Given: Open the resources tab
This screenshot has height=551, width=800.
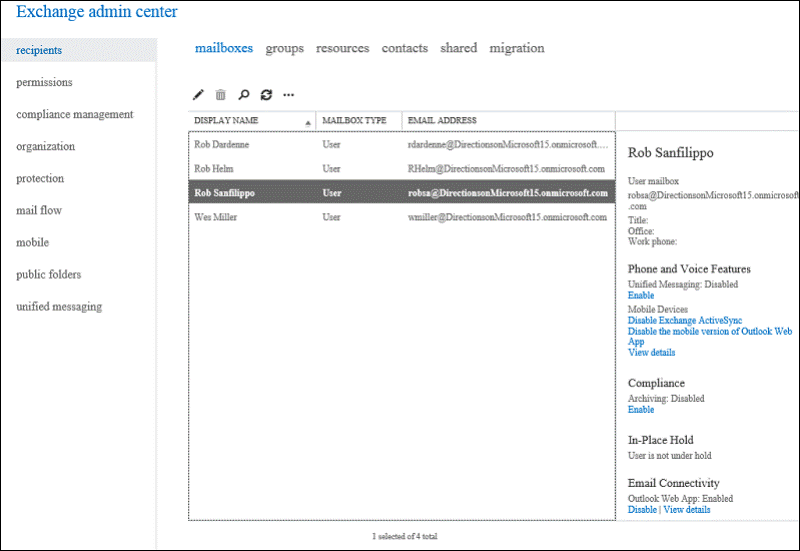Looking at the screenshot, I should tap(342, 48).
